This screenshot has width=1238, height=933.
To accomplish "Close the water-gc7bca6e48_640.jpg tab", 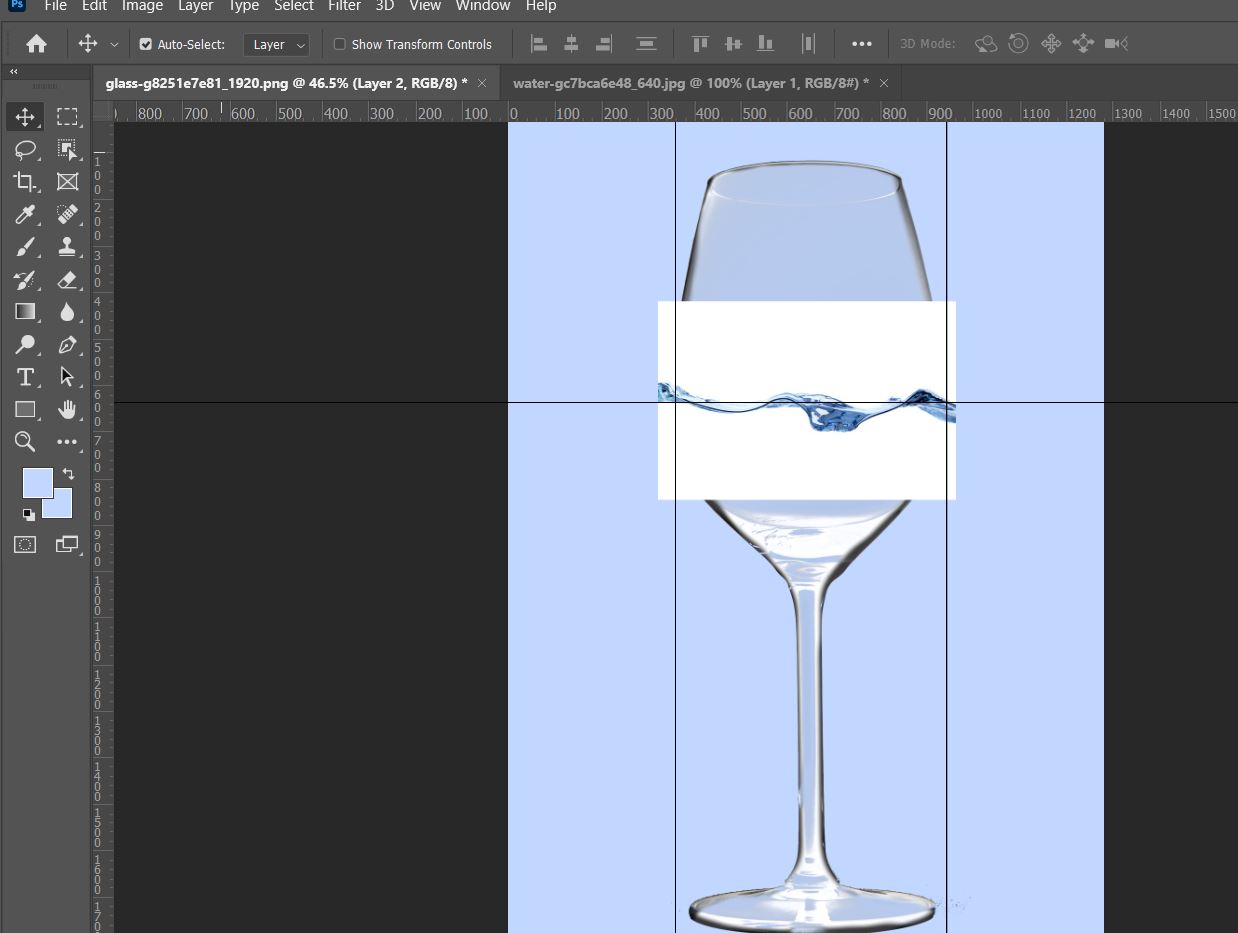I will click(883, 83).
